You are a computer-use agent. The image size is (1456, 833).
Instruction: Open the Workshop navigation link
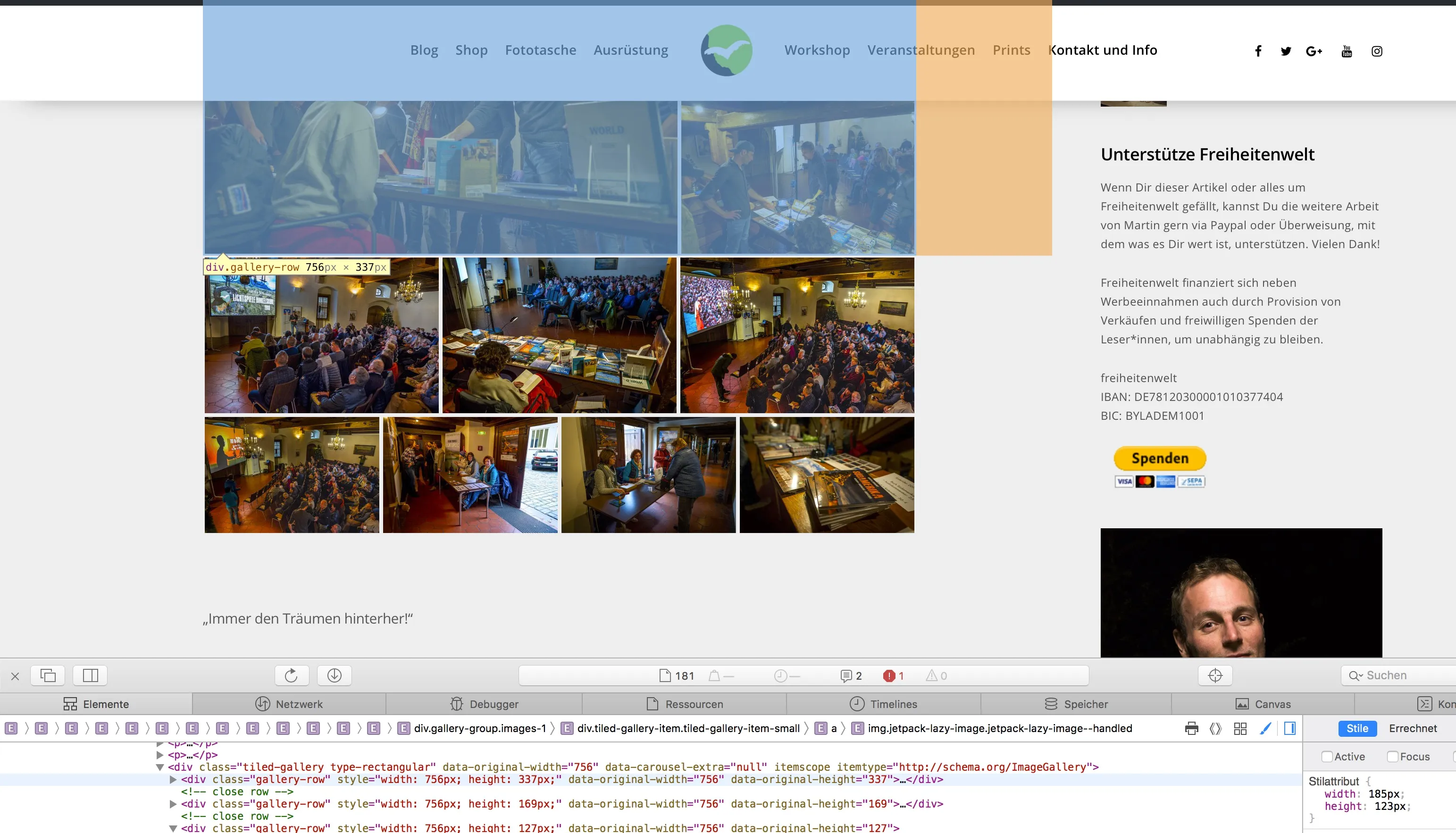coord(817,50)
